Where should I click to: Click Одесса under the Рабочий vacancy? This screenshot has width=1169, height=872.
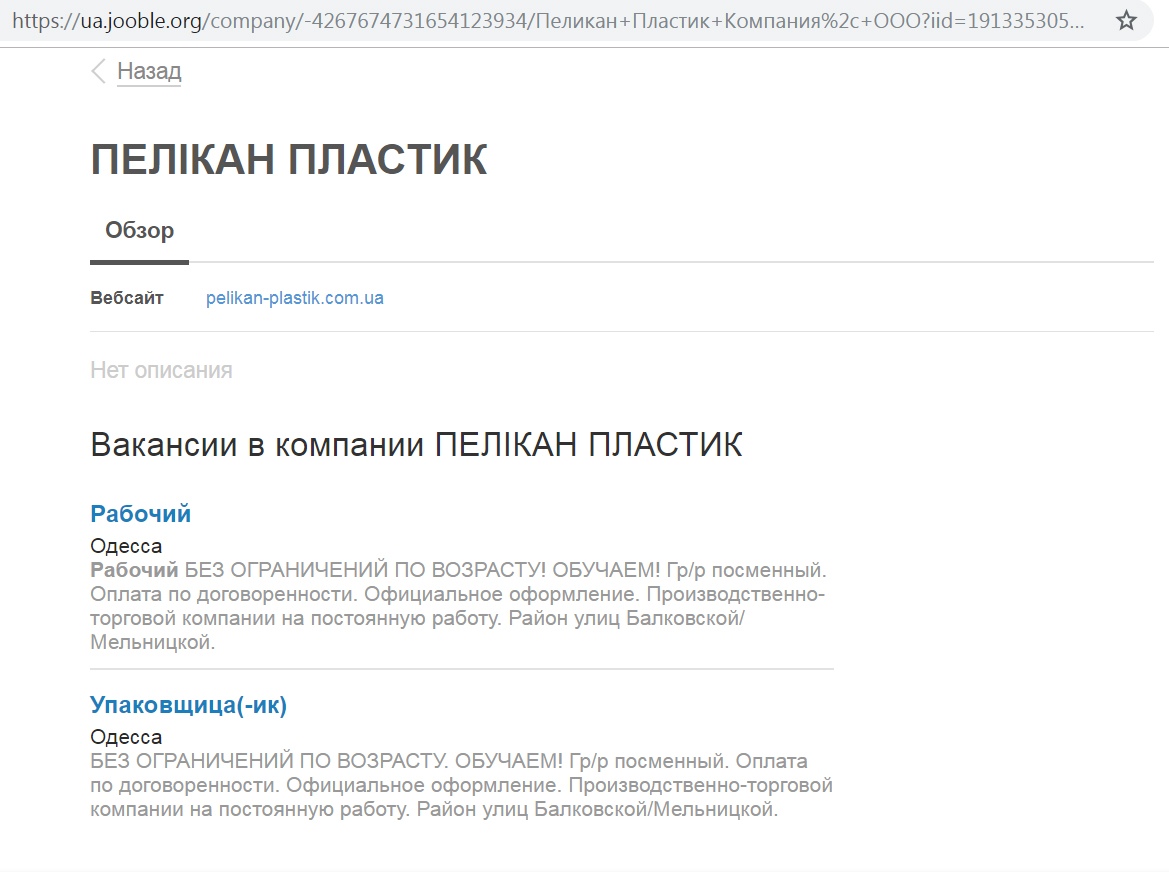(126, 546)
